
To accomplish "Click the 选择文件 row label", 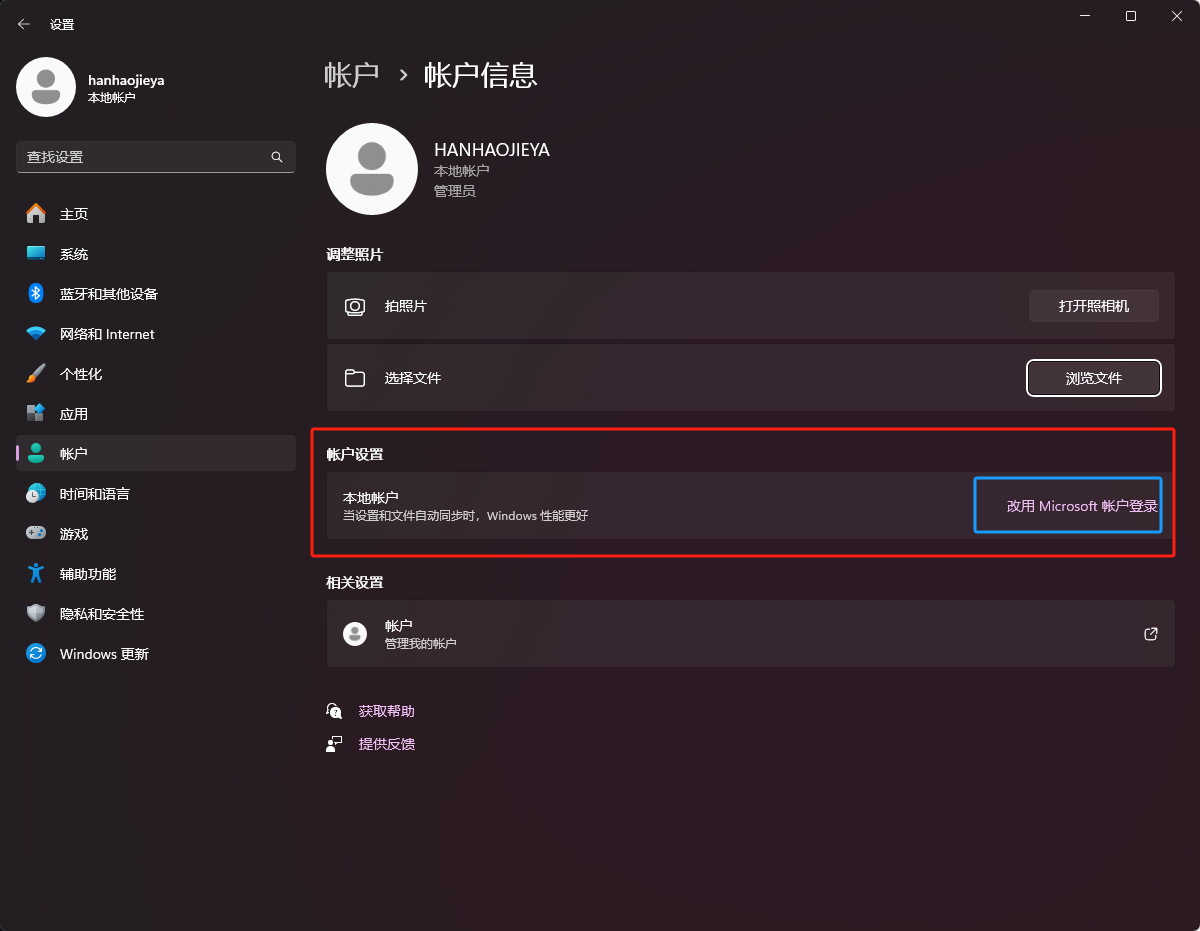I will point(413,378).
